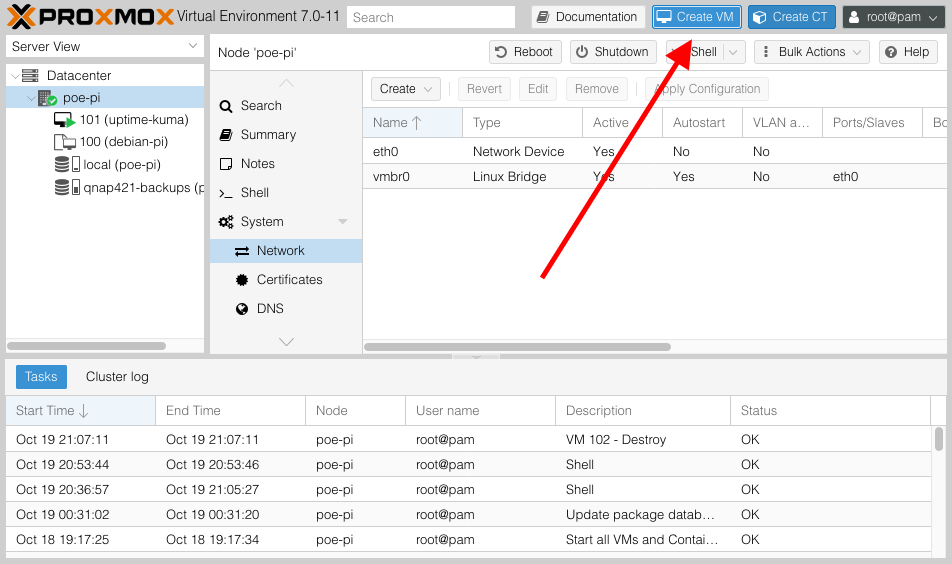Expand the Bulk Actions dropdown
The image size is (952, 564).
coord(811,52)
